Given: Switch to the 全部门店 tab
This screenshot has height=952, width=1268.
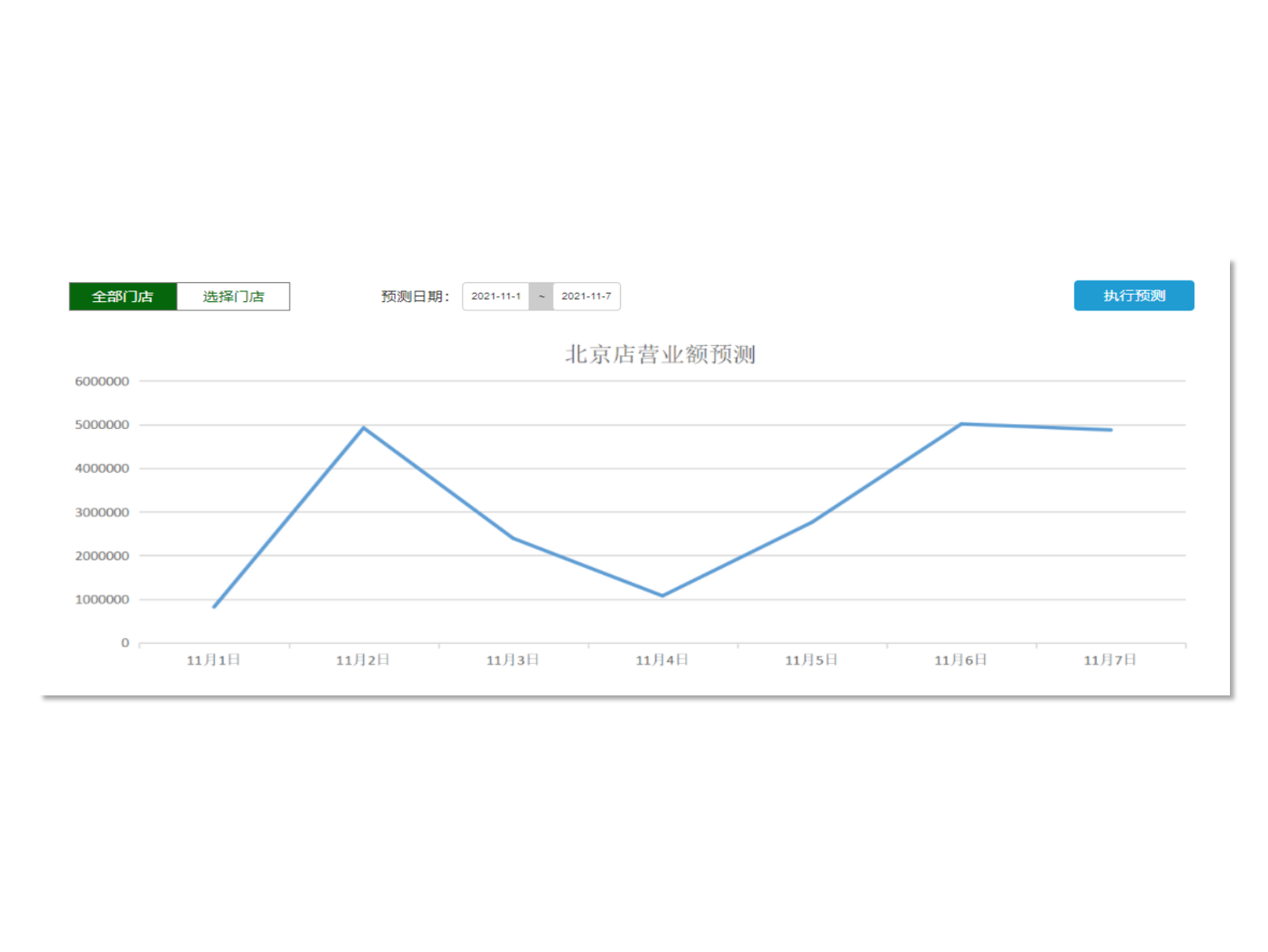Looking at the screenshot, I should point(122,296).
